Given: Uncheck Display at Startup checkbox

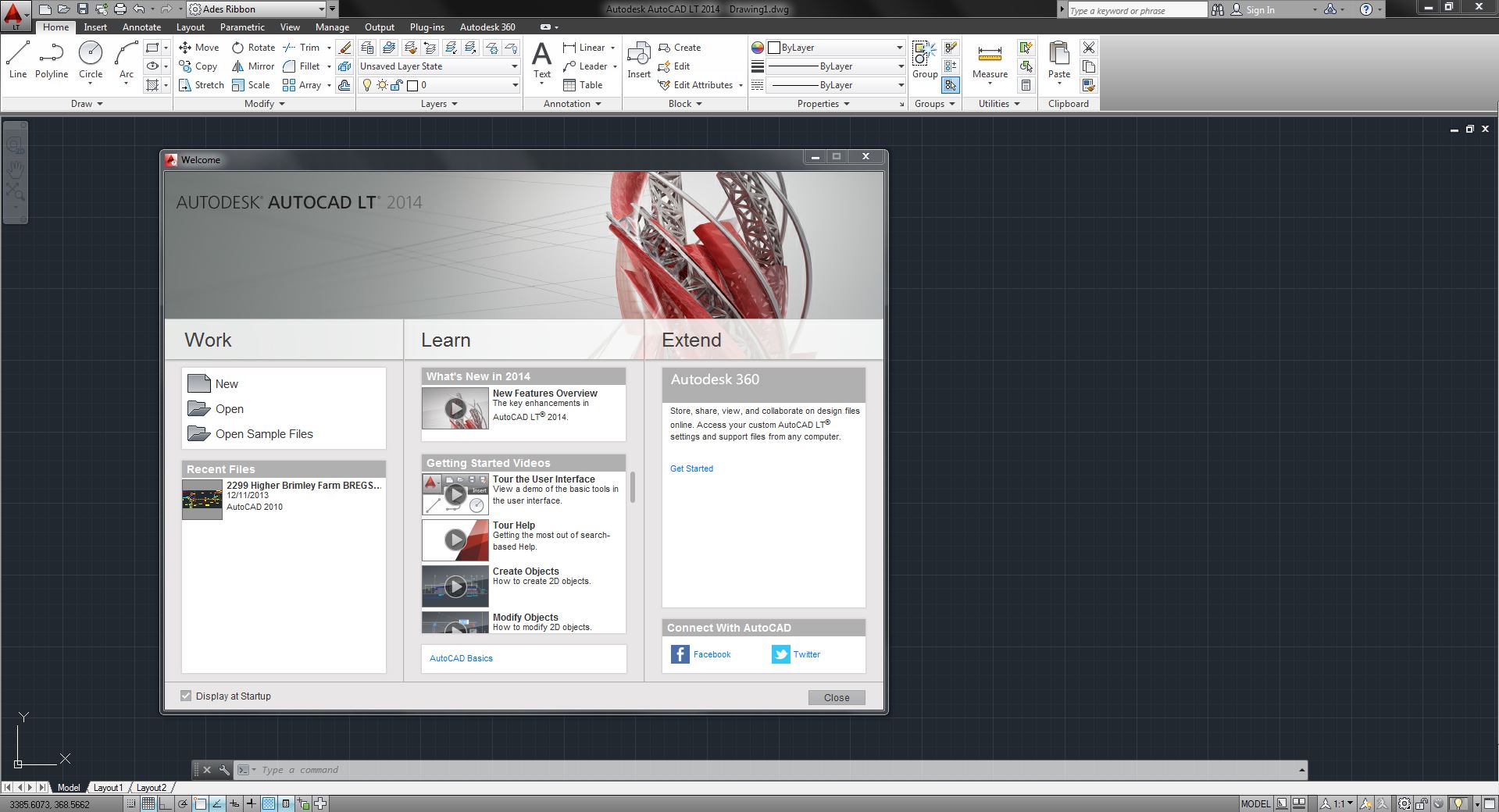Looking at the screenshot, I should coord(186,696).
